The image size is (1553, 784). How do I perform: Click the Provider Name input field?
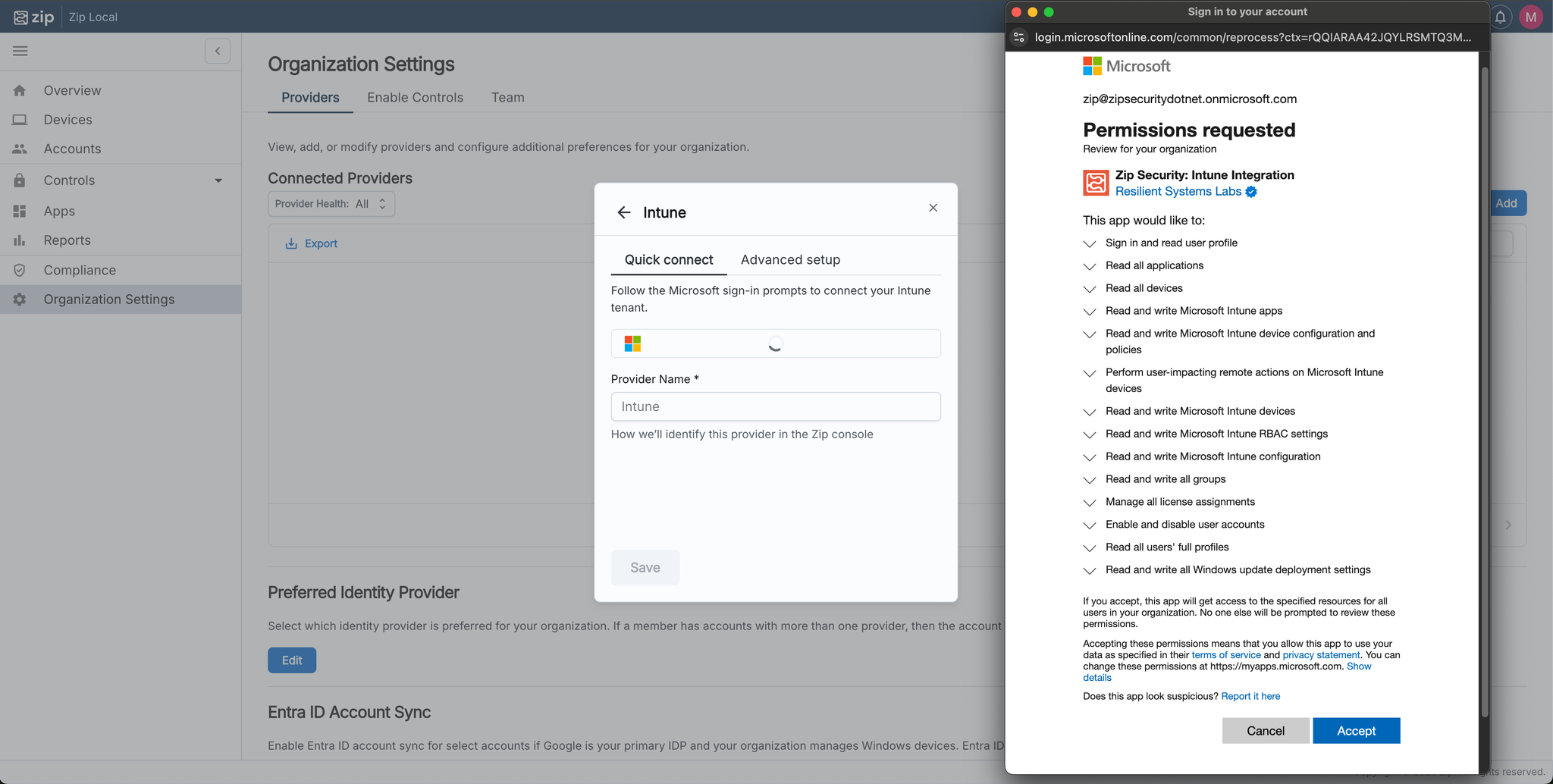point(775,406)
